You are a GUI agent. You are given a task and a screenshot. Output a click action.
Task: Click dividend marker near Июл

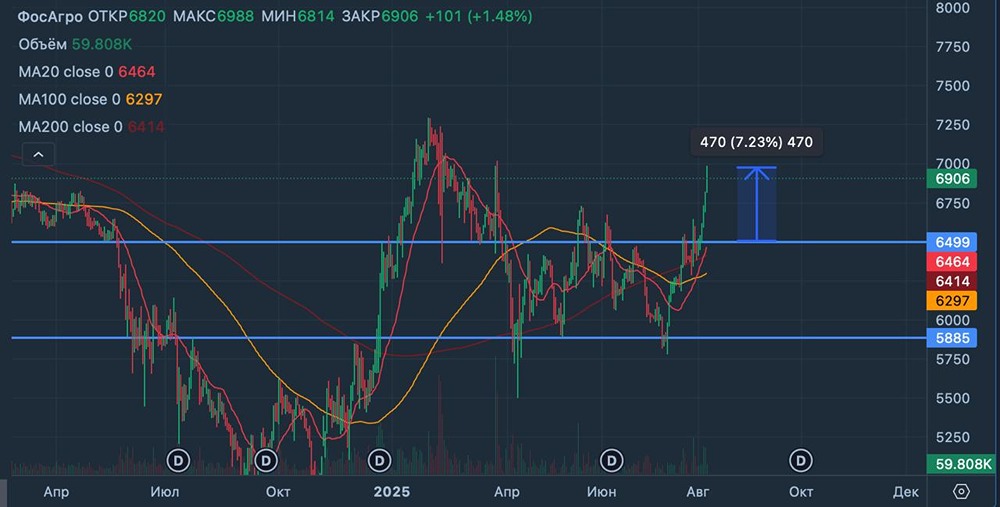coord(179,460)
